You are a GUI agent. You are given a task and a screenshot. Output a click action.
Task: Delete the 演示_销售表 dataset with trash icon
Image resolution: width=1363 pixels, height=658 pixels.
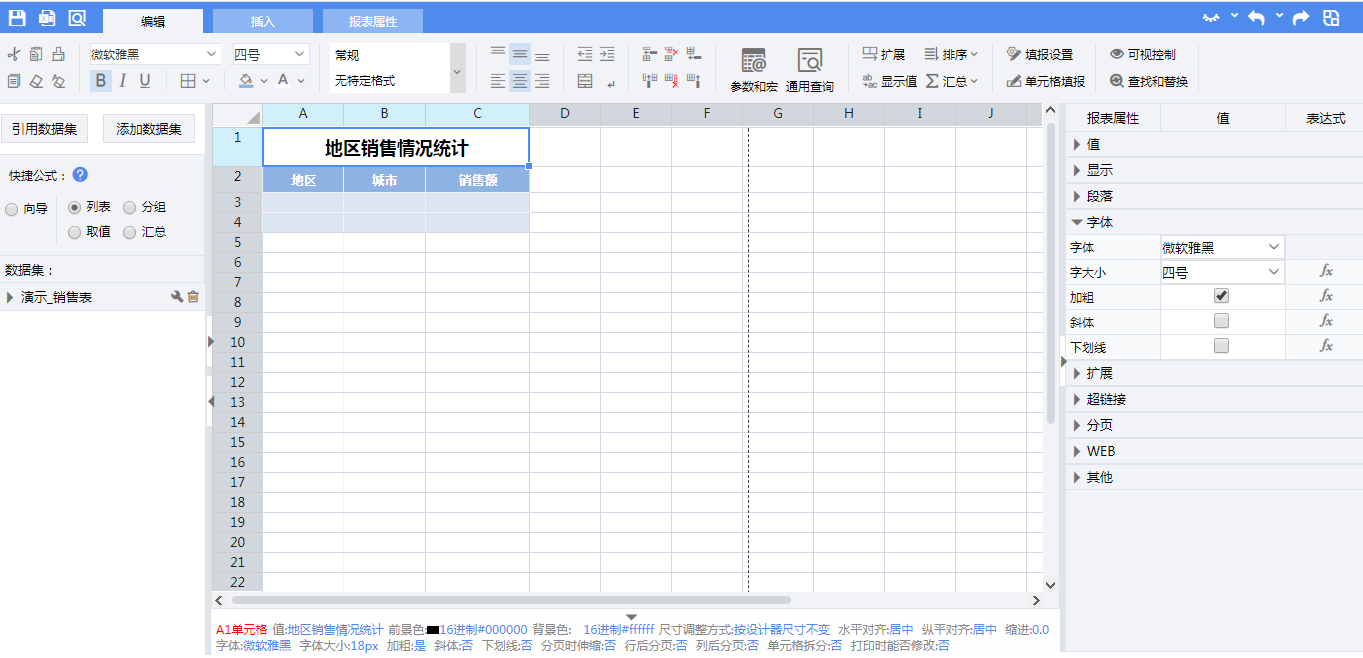click(x=193, y=297)
